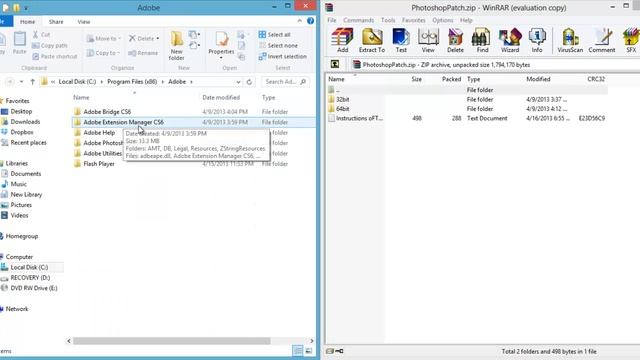Open WinRAR Commands menu
Image resolution: width=640 pixels, height=360 pixels.
pos(358,20)
